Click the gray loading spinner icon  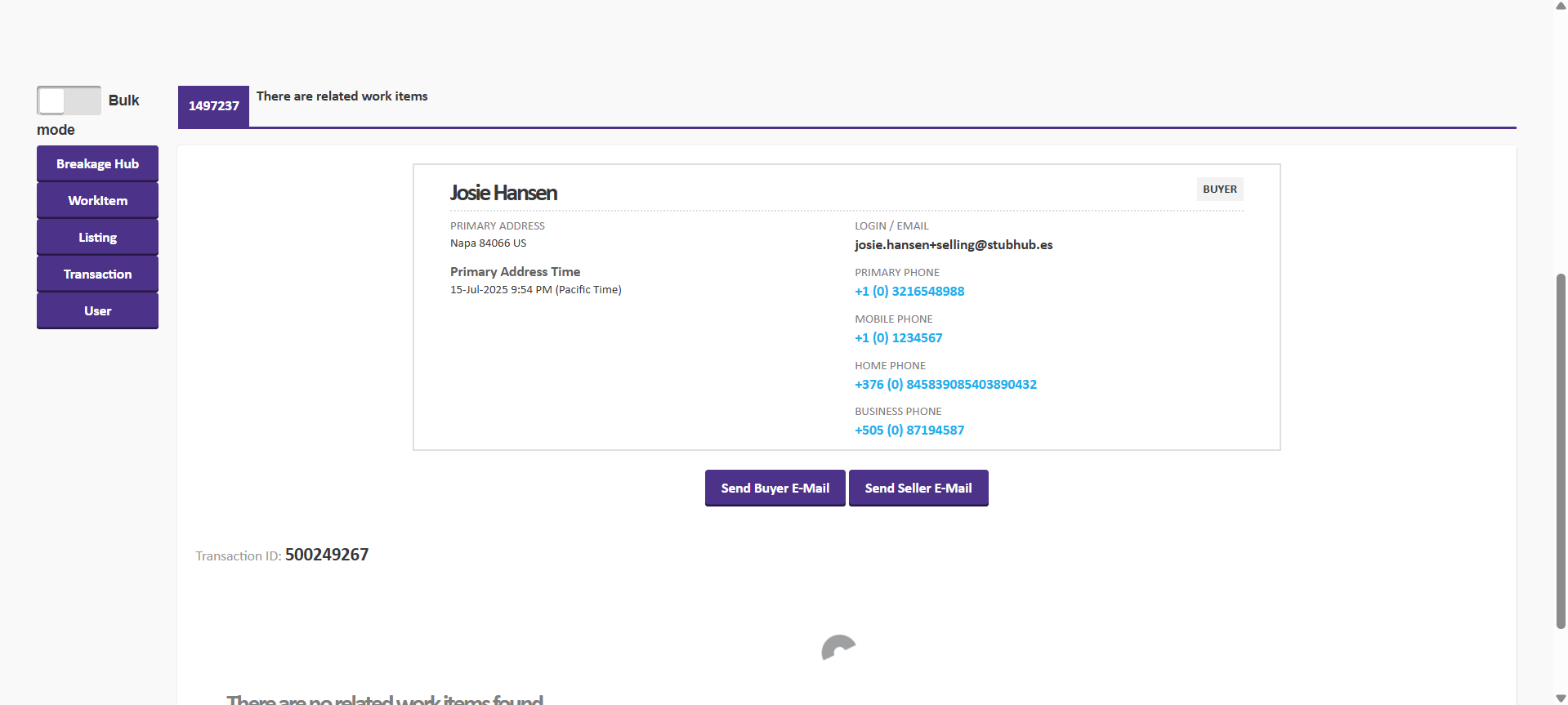point(838,649)
